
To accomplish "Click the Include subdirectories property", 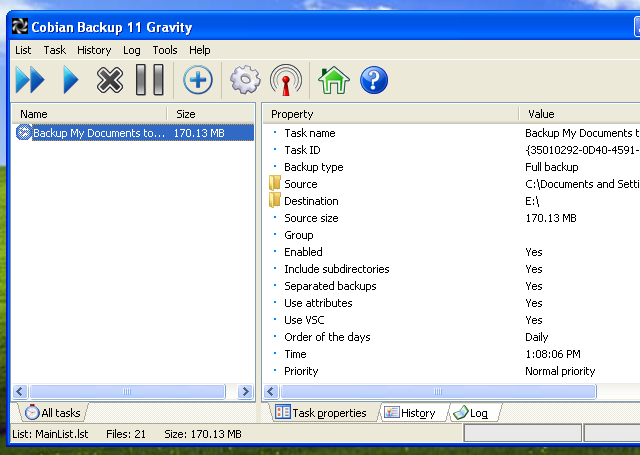I will coord(337,269).
